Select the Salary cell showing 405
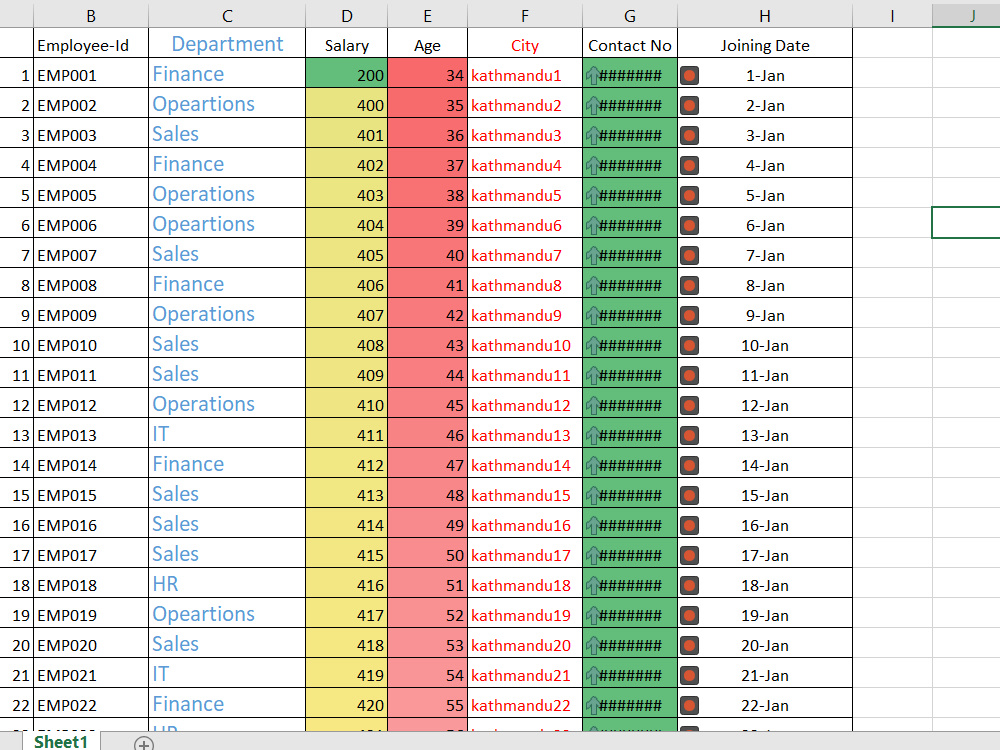The image size is (1000, 750). 346,255
